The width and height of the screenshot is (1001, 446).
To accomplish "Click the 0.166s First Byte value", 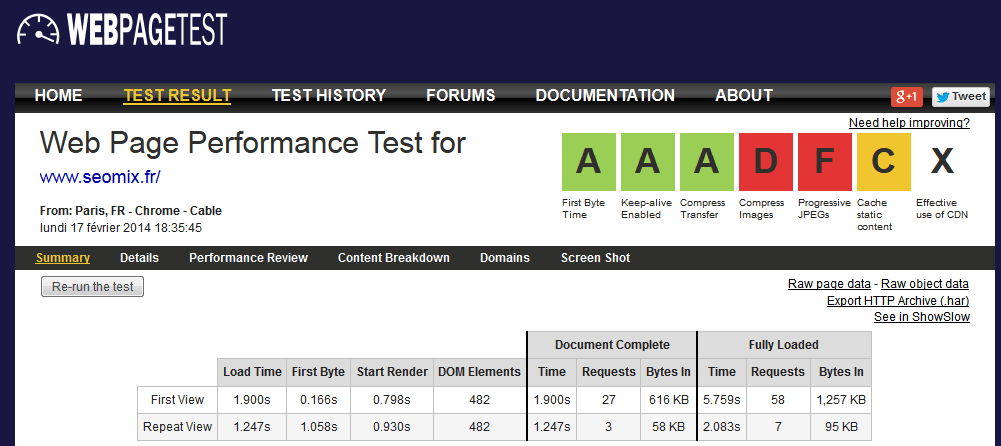I will (x=318, y=400).
